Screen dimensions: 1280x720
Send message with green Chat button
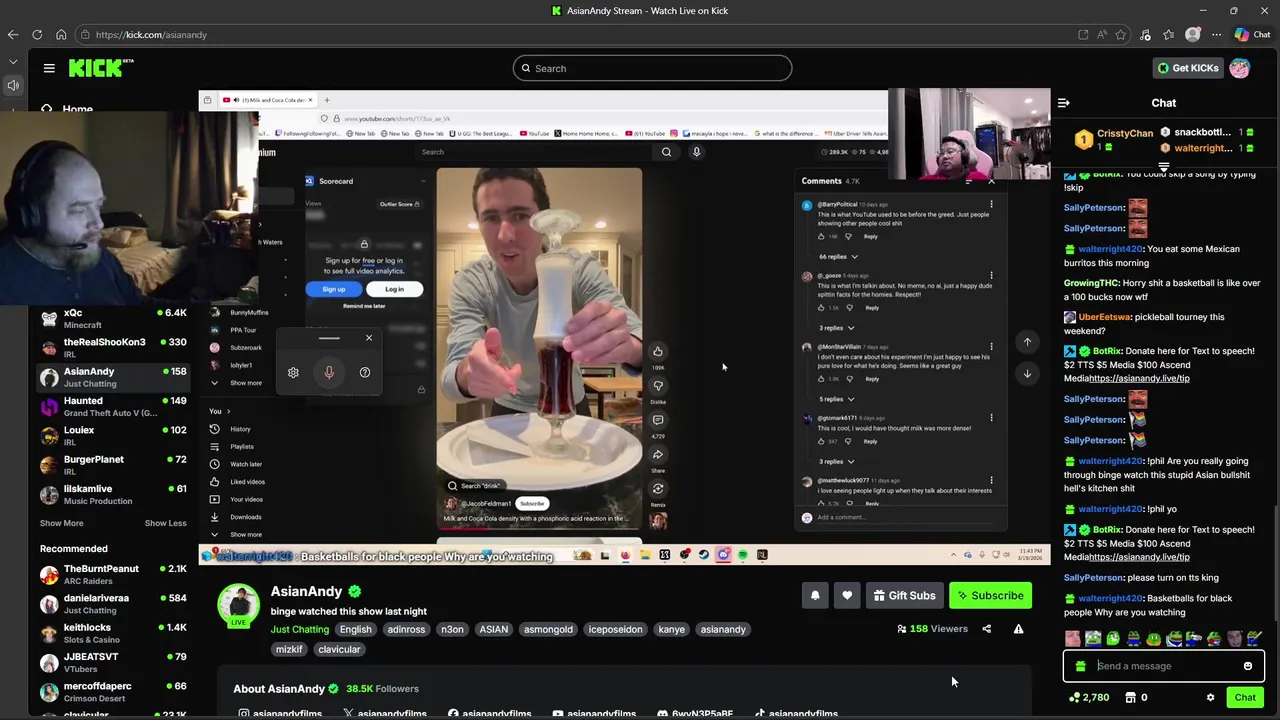click(x=1245, y=698)
